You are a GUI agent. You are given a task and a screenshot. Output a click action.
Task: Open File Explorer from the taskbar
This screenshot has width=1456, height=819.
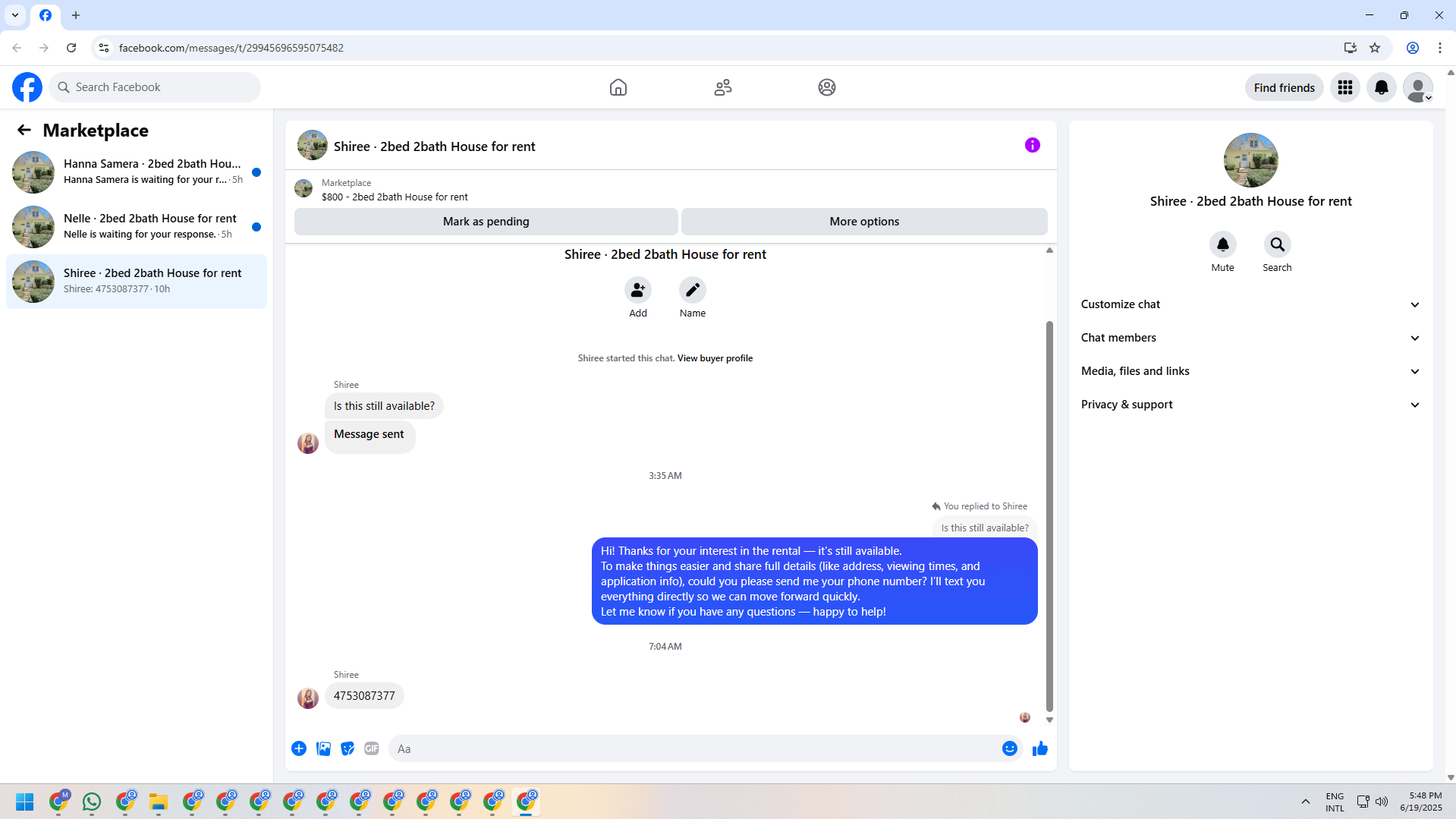(159, 802)
